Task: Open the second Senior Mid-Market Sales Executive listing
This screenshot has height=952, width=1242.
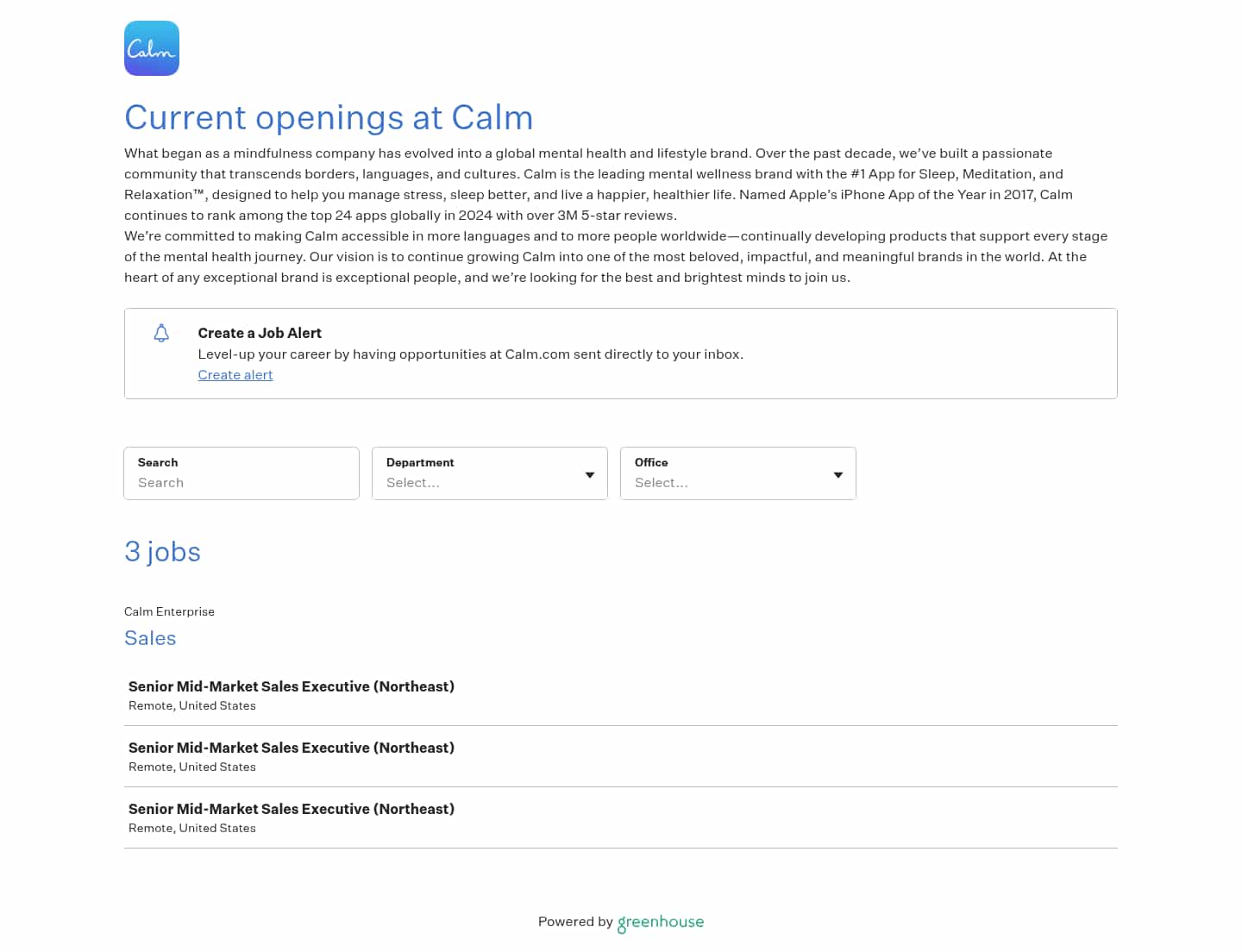Action: click(292, 748)
